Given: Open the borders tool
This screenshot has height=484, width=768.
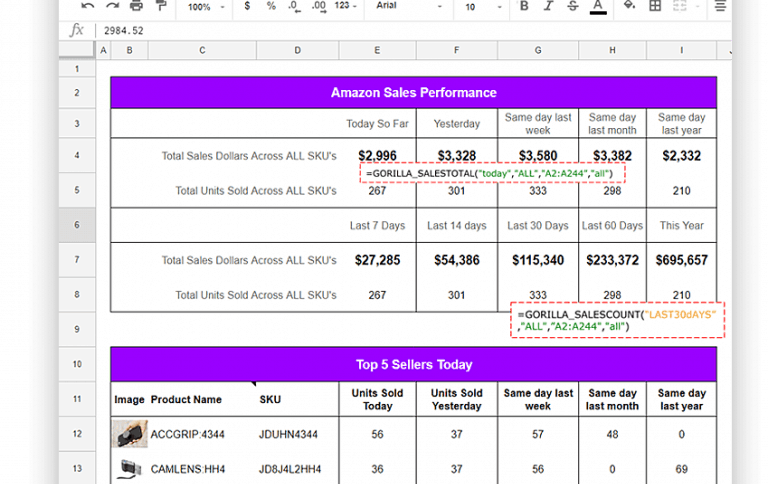Looking at the screenshot, I should click(x=654, y=6).
